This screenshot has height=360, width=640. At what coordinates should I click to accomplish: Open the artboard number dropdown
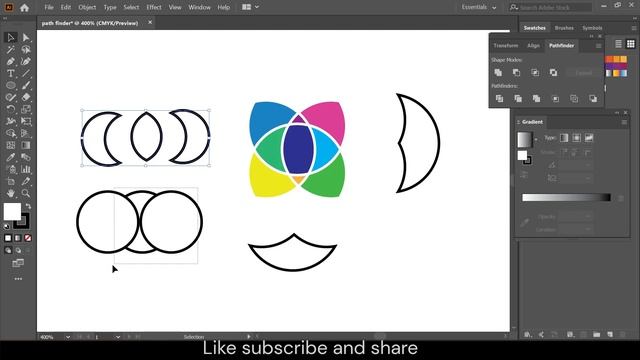[118, 337]
